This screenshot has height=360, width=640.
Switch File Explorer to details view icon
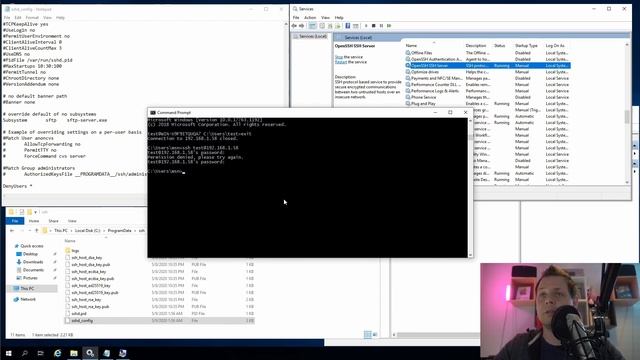367,335
